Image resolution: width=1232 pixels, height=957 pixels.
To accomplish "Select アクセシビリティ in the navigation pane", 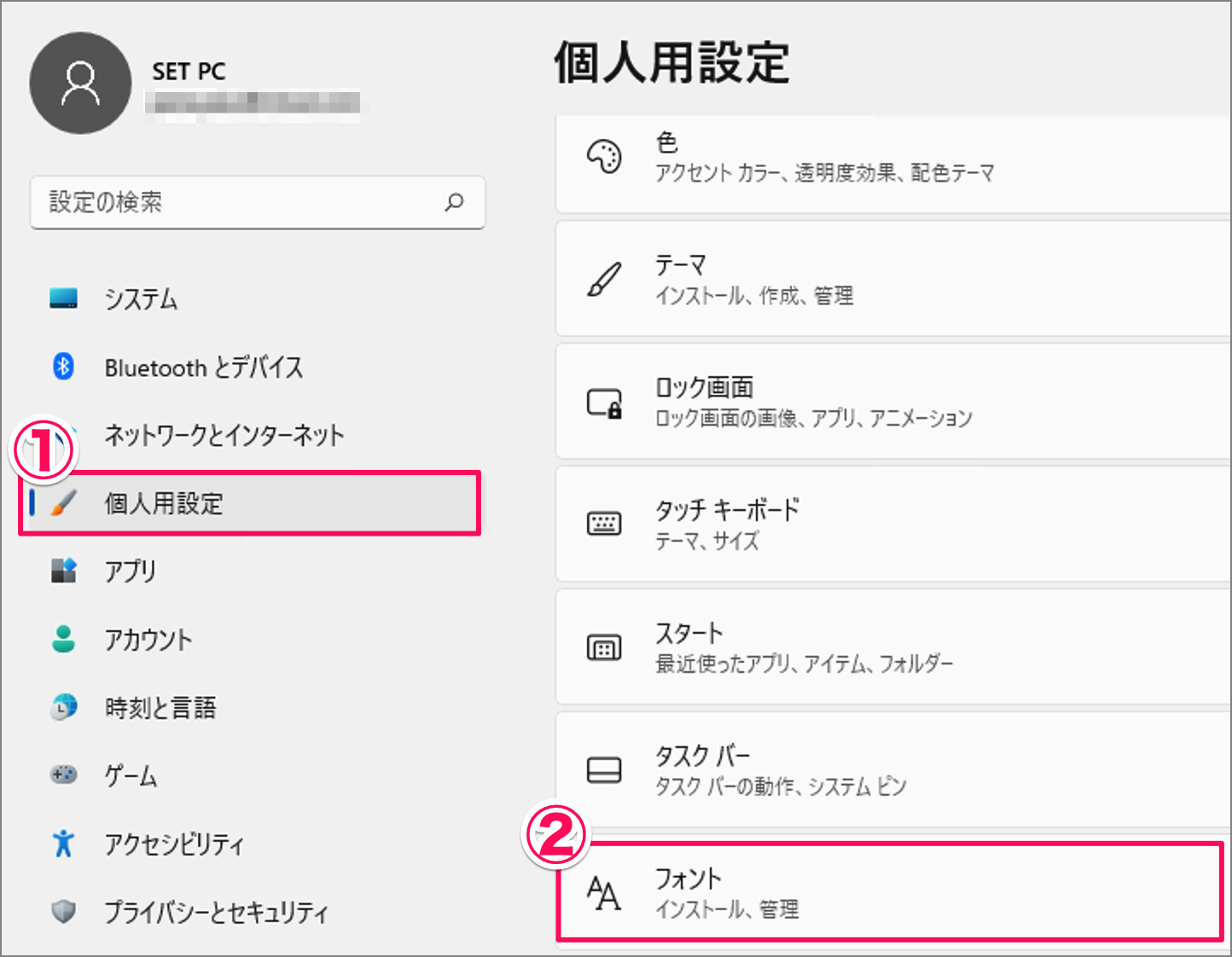I will click(173, 844).
